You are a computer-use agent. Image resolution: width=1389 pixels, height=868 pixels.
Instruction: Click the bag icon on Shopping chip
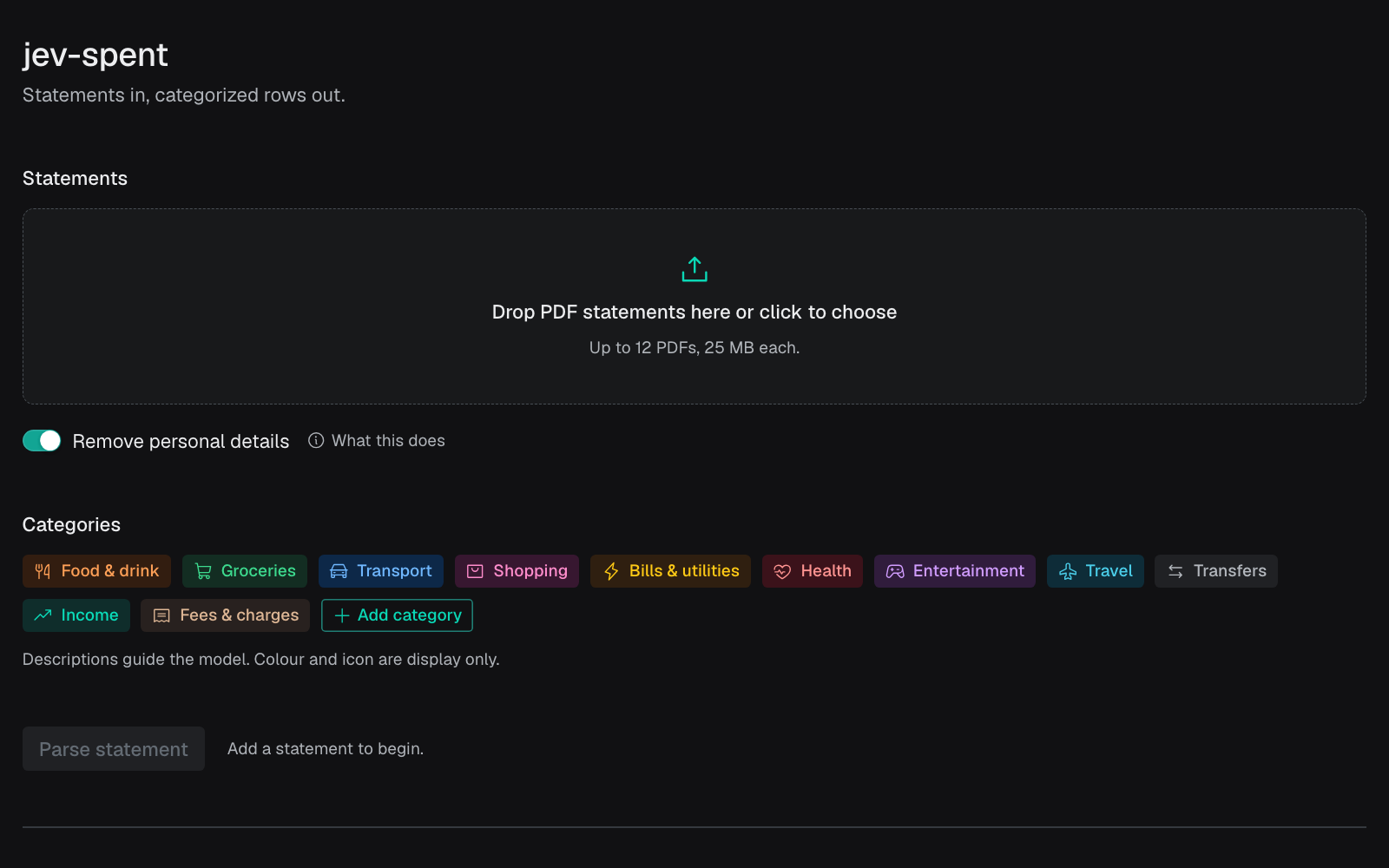(475, 571)
